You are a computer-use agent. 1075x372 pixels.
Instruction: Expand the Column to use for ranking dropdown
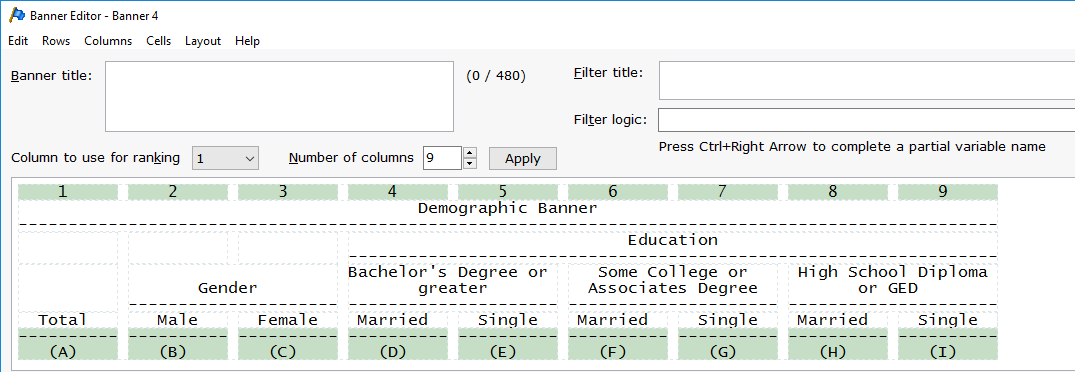(226, 158)
